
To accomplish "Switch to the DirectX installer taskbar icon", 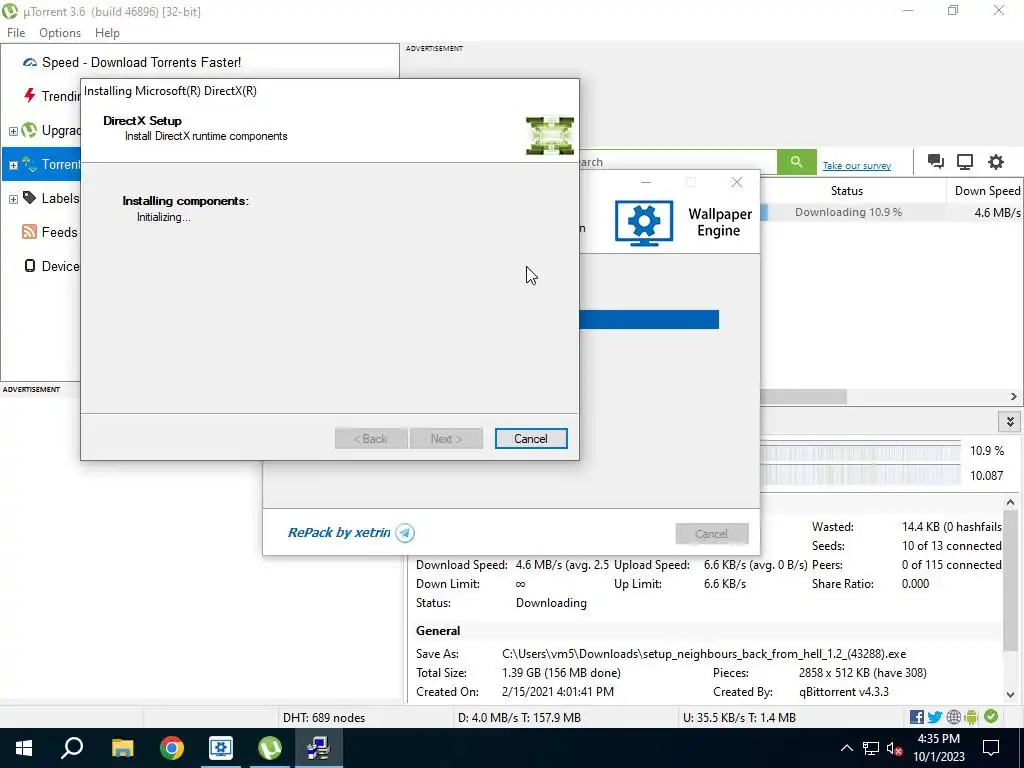I will [319, 748].
